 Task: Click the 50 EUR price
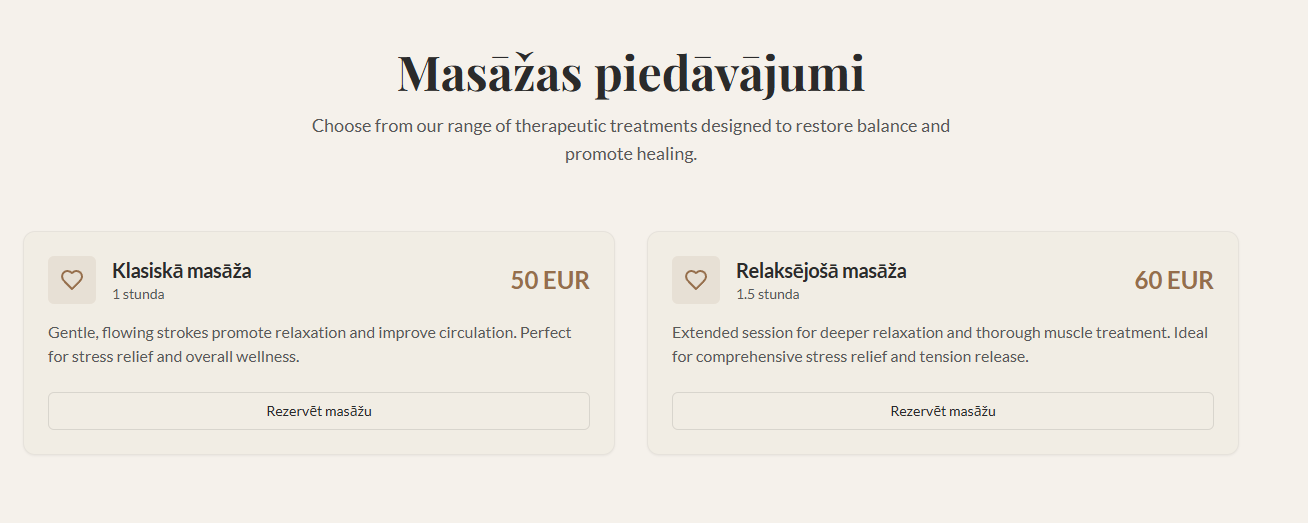coord(550,280)
